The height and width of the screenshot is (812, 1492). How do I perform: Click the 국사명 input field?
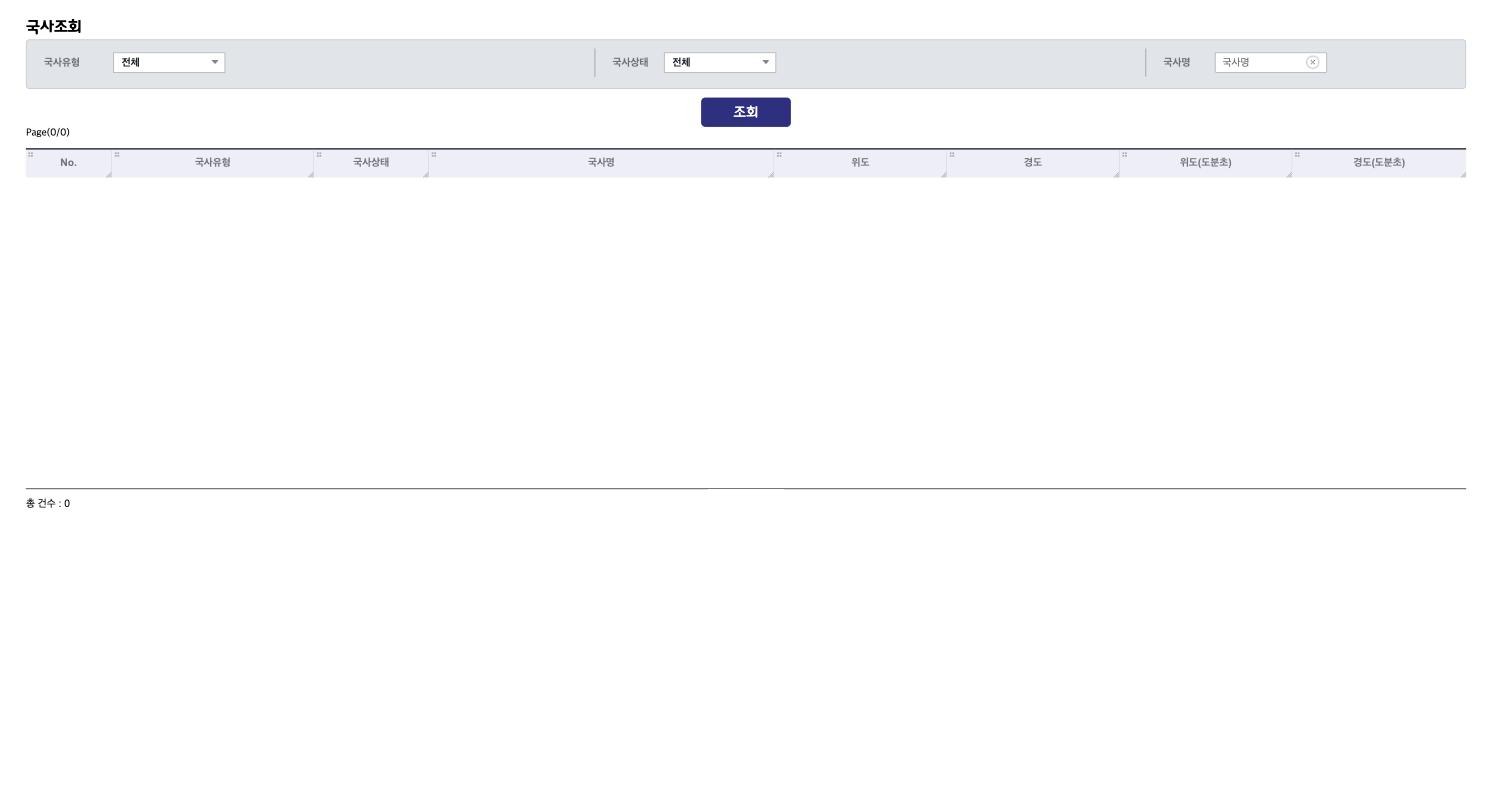(x=1270, y=63)
